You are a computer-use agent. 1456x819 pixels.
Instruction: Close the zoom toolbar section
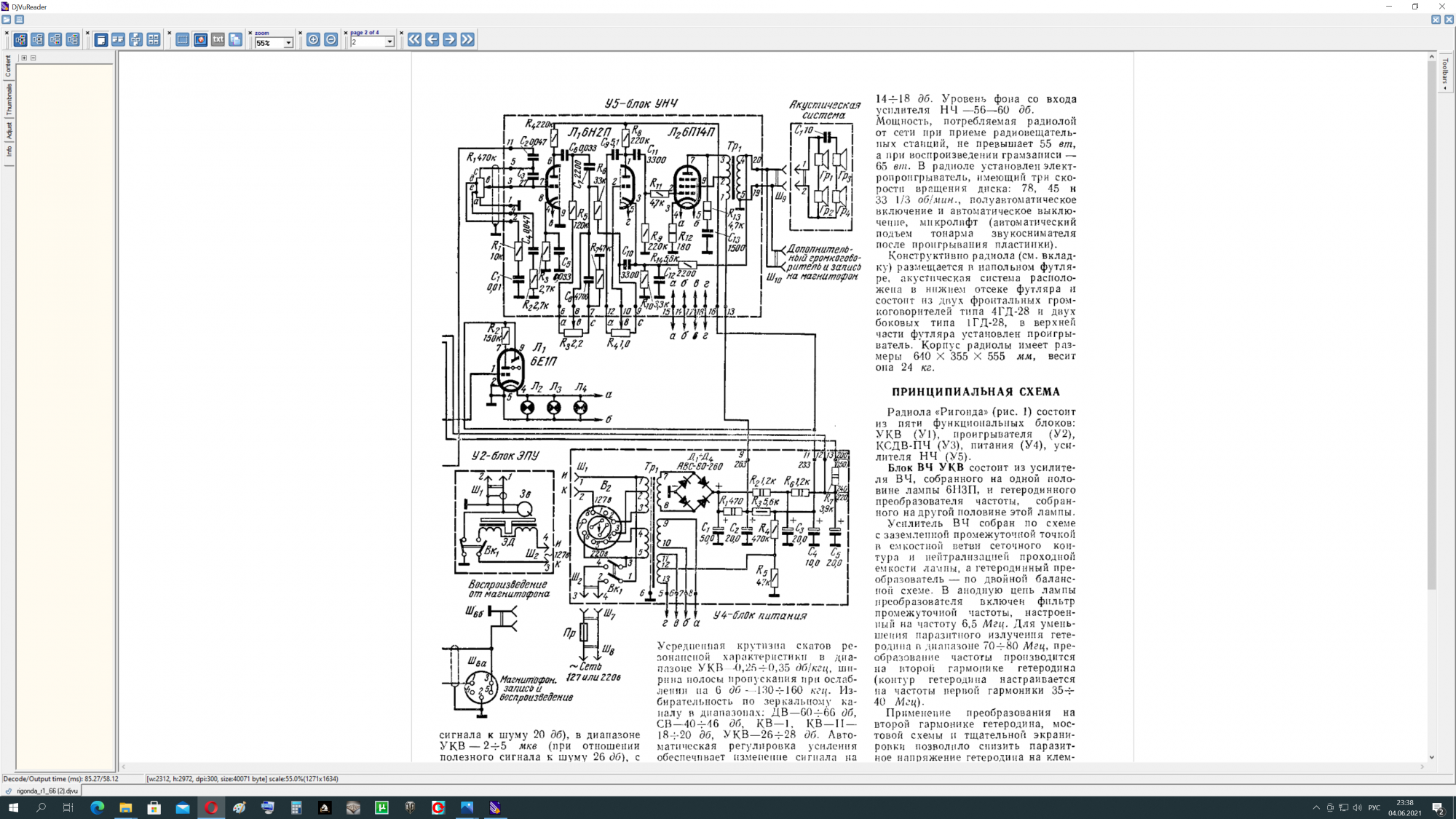250,33
